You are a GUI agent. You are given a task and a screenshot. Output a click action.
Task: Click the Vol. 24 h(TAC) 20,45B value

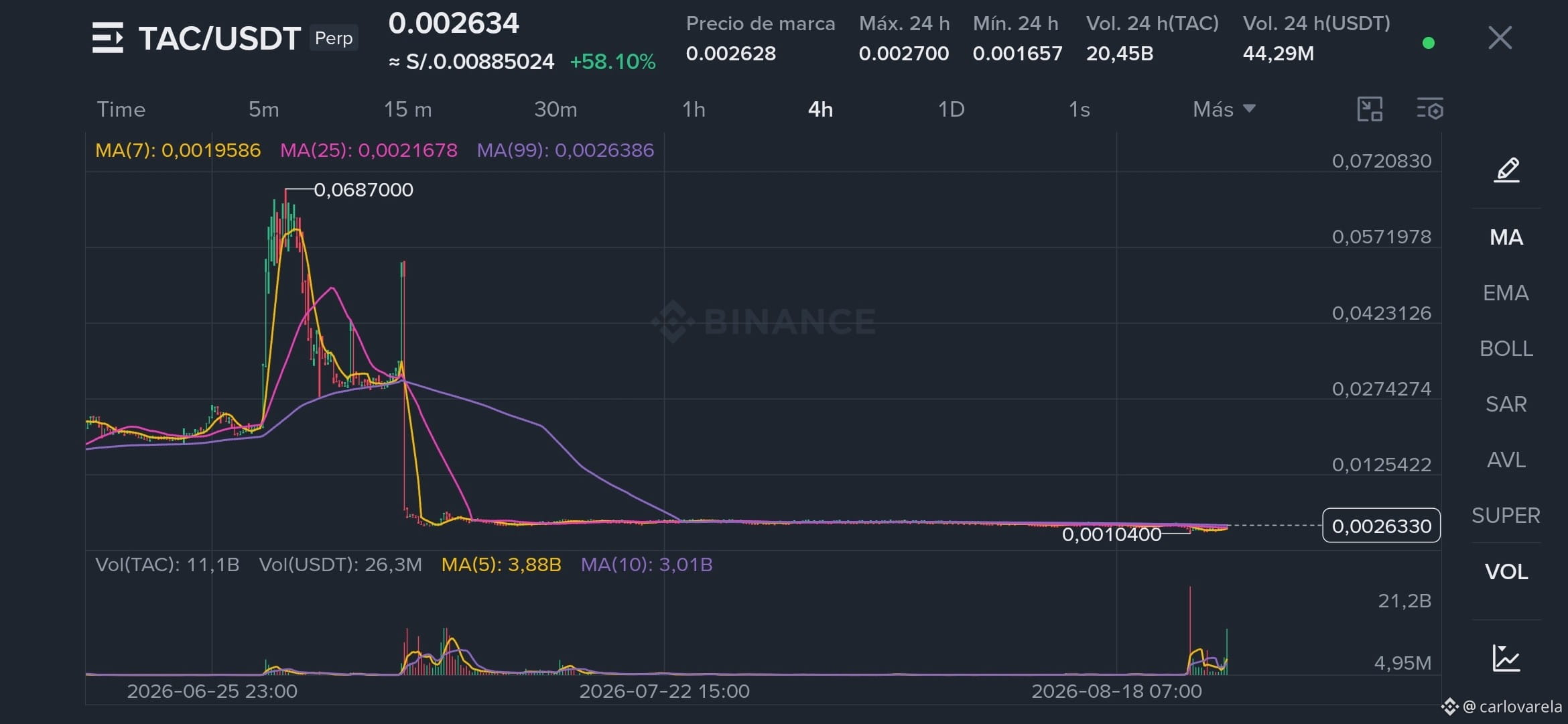point(1119,54)
